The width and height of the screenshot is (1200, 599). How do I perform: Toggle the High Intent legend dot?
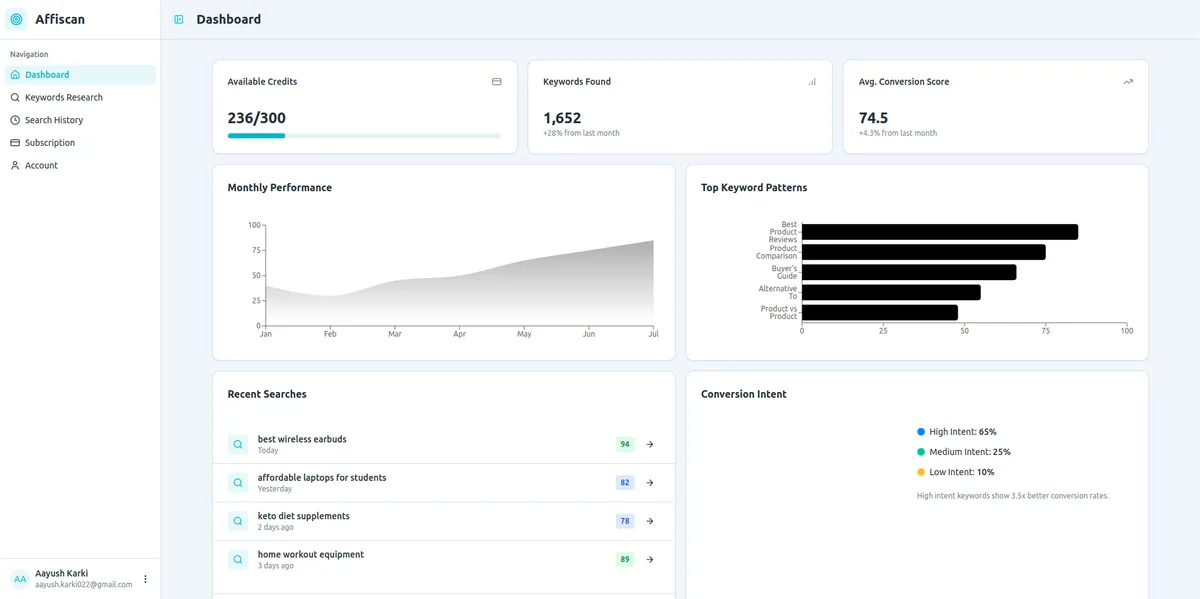[919, 431]
